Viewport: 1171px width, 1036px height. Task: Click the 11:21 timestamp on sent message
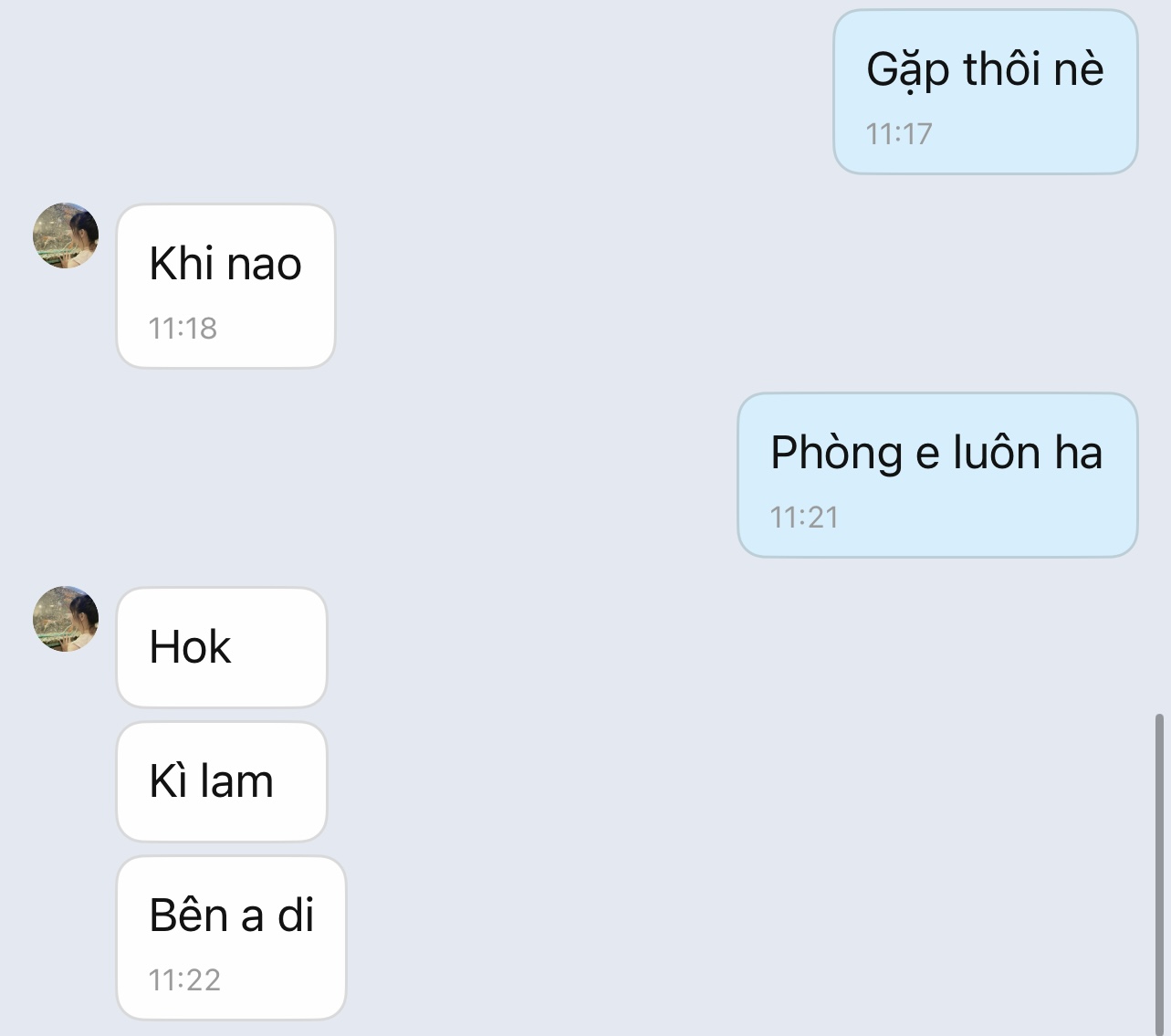tap(804, 518)
